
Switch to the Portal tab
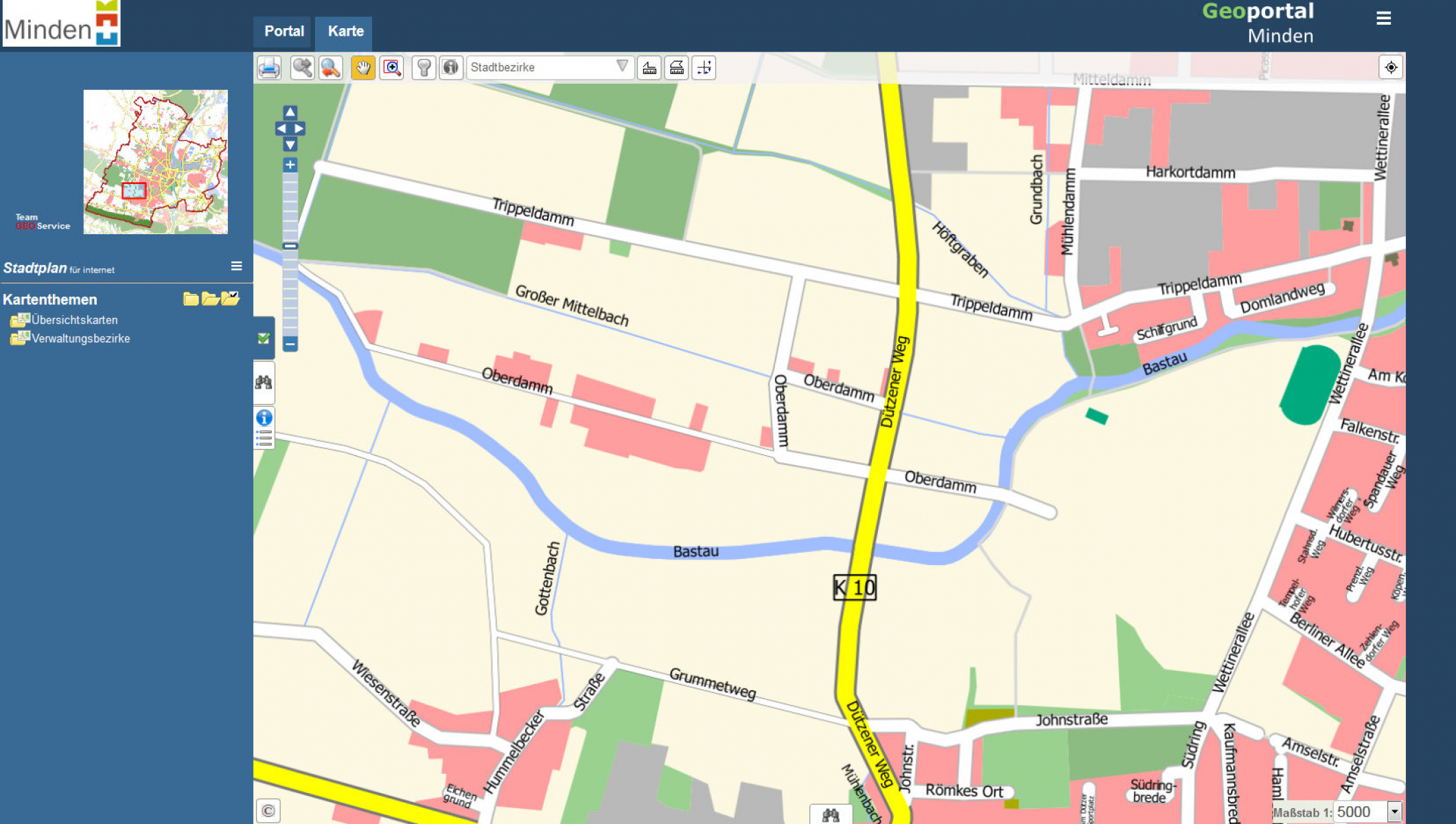coord(284,32)
